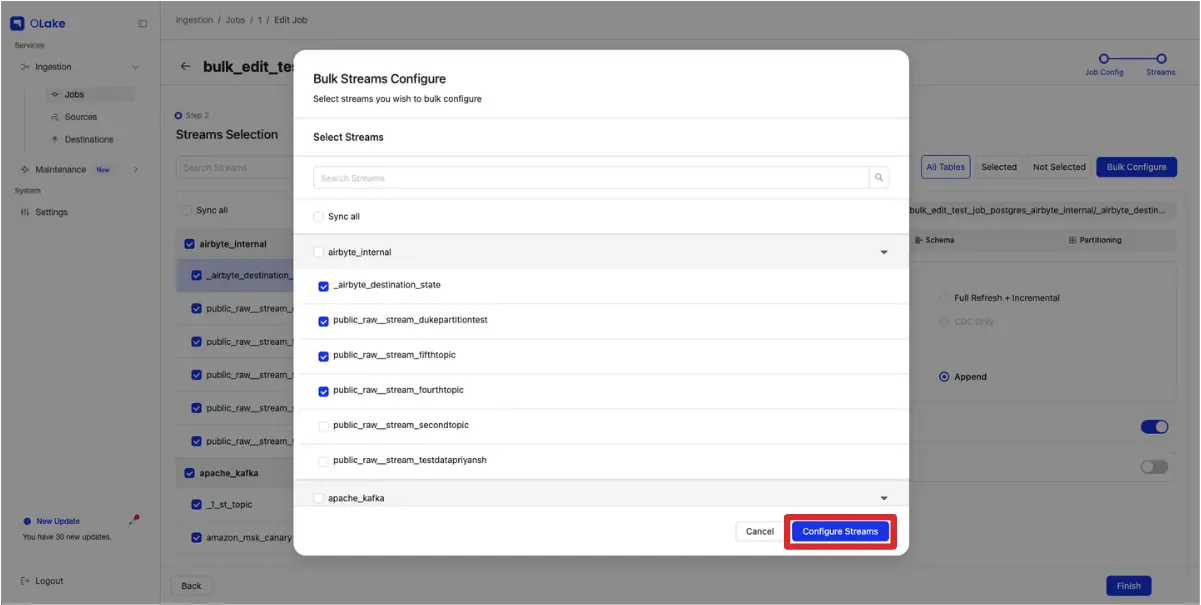Click the Ingestion service icon
Screen dimensions: 1201x605
[x=25, y=67]
